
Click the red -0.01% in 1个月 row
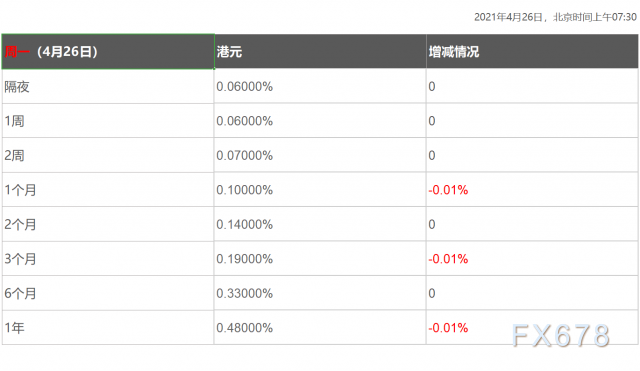pyautogui.click(x=448, y=190)
